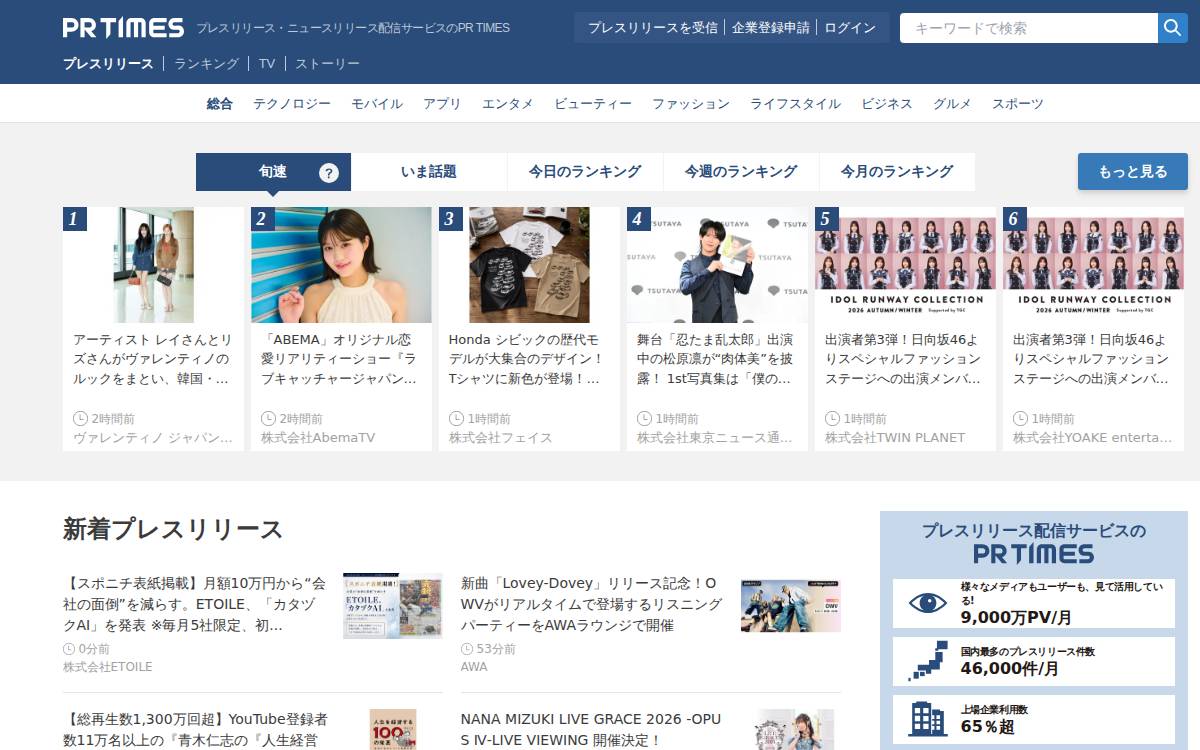1200x750 pixels.
Task: Select the ファッション category
Action: point(691,104)
